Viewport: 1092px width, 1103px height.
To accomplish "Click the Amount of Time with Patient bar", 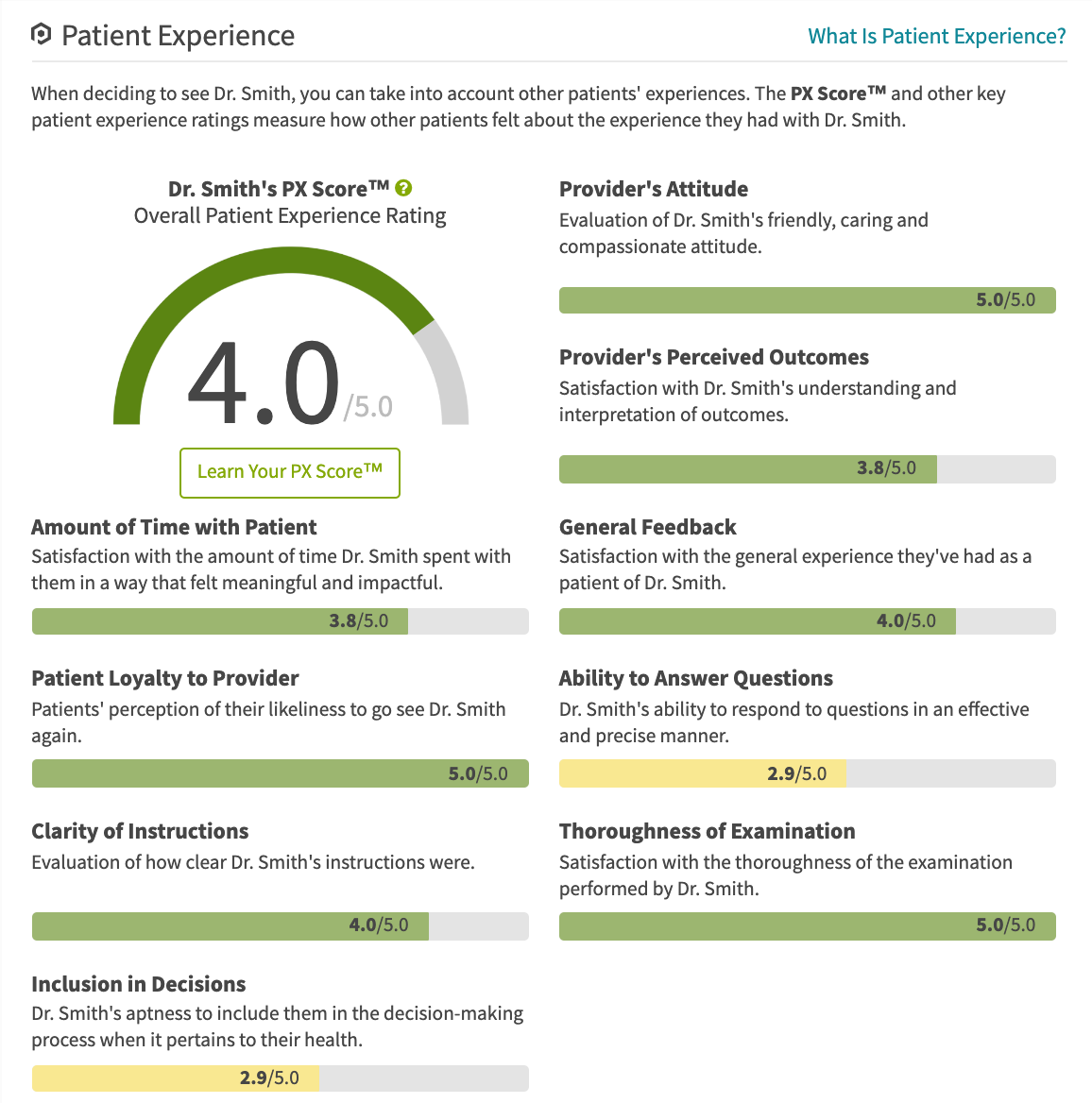I will click(280, 621).
